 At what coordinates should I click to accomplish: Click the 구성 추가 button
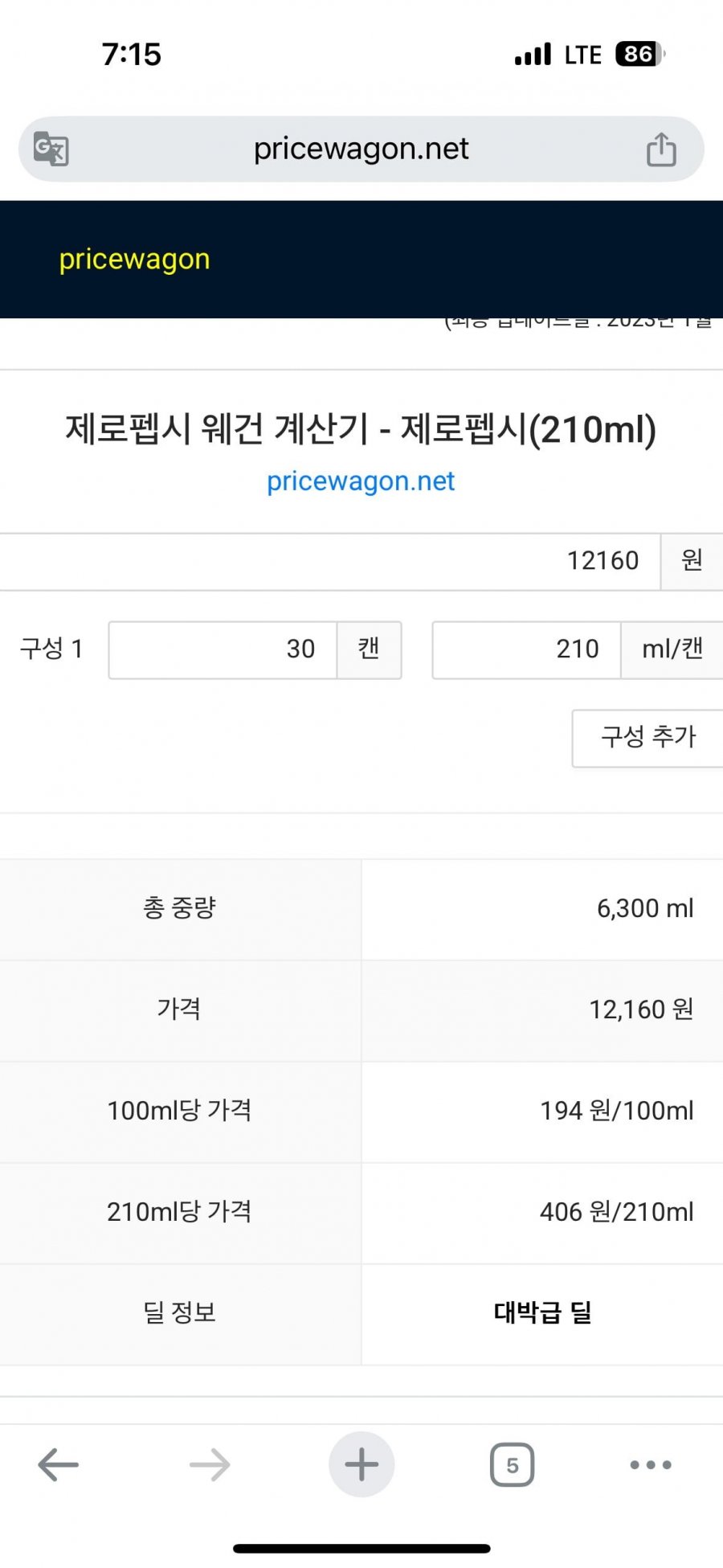pos(647,738)
